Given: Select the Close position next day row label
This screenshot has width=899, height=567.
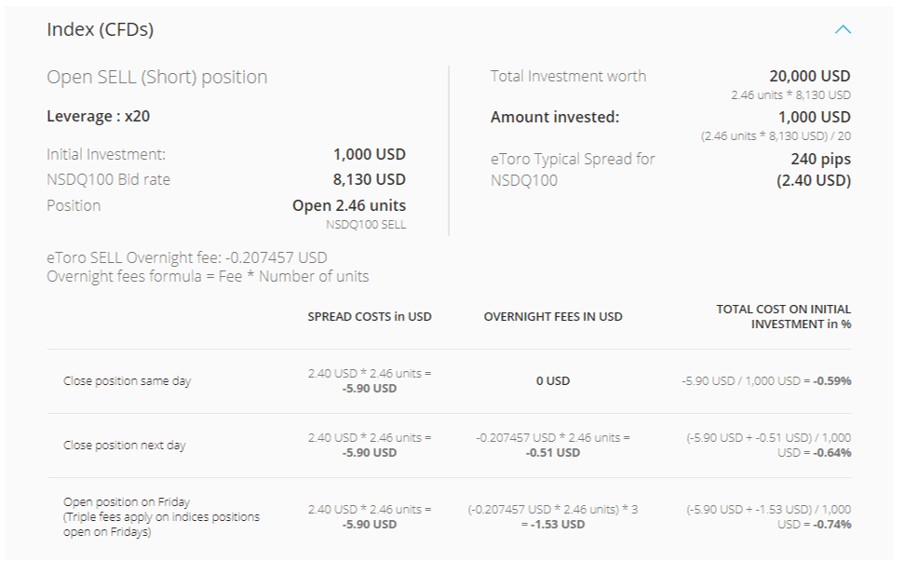Looking at the screenshot, I should click(124, 445).
